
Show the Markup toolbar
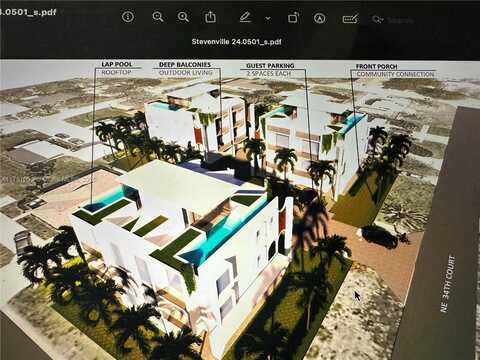pyautogui.click(x=320, y=18)
